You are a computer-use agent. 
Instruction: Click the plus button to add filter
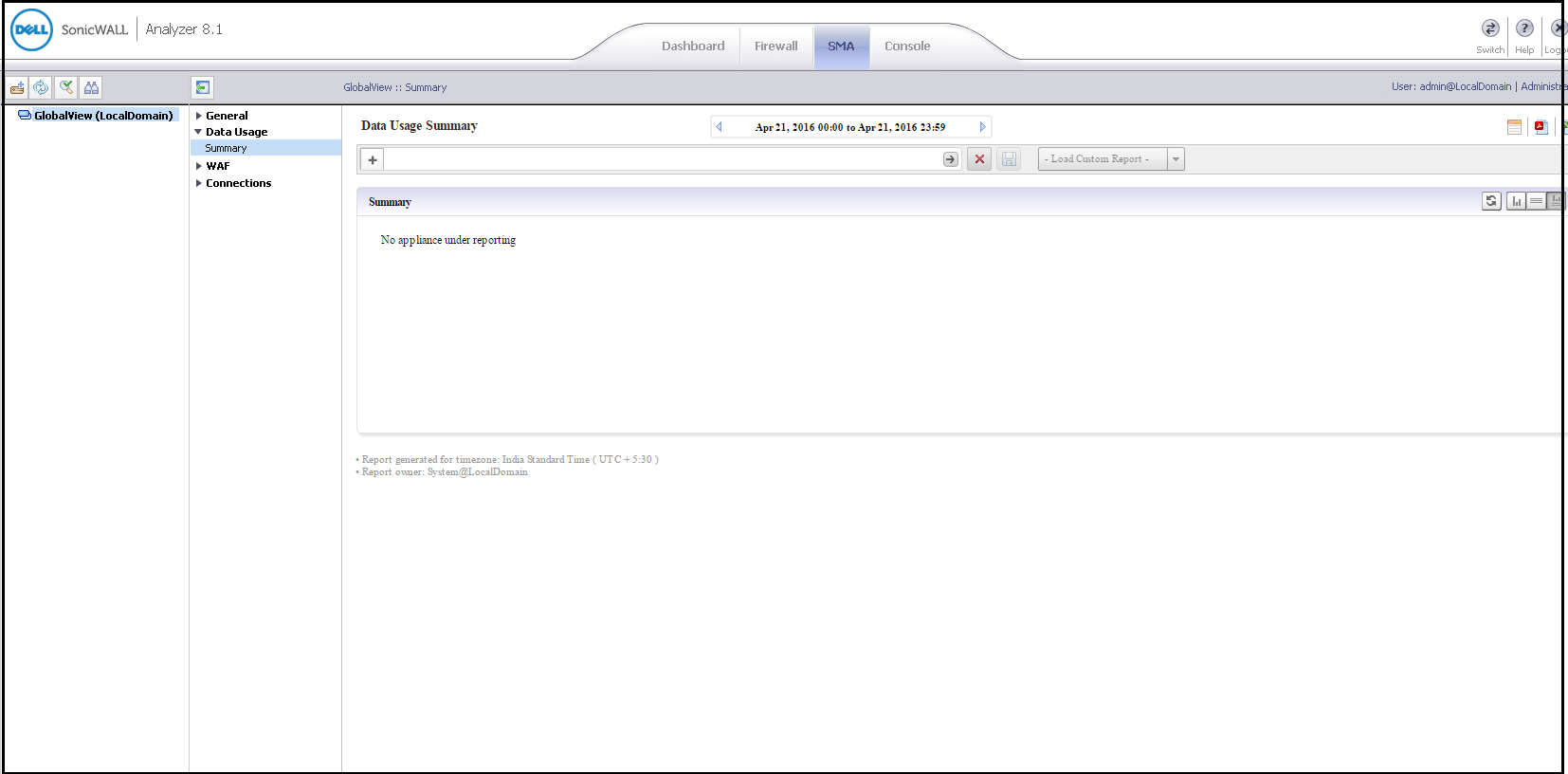click(x=373, y=159)
